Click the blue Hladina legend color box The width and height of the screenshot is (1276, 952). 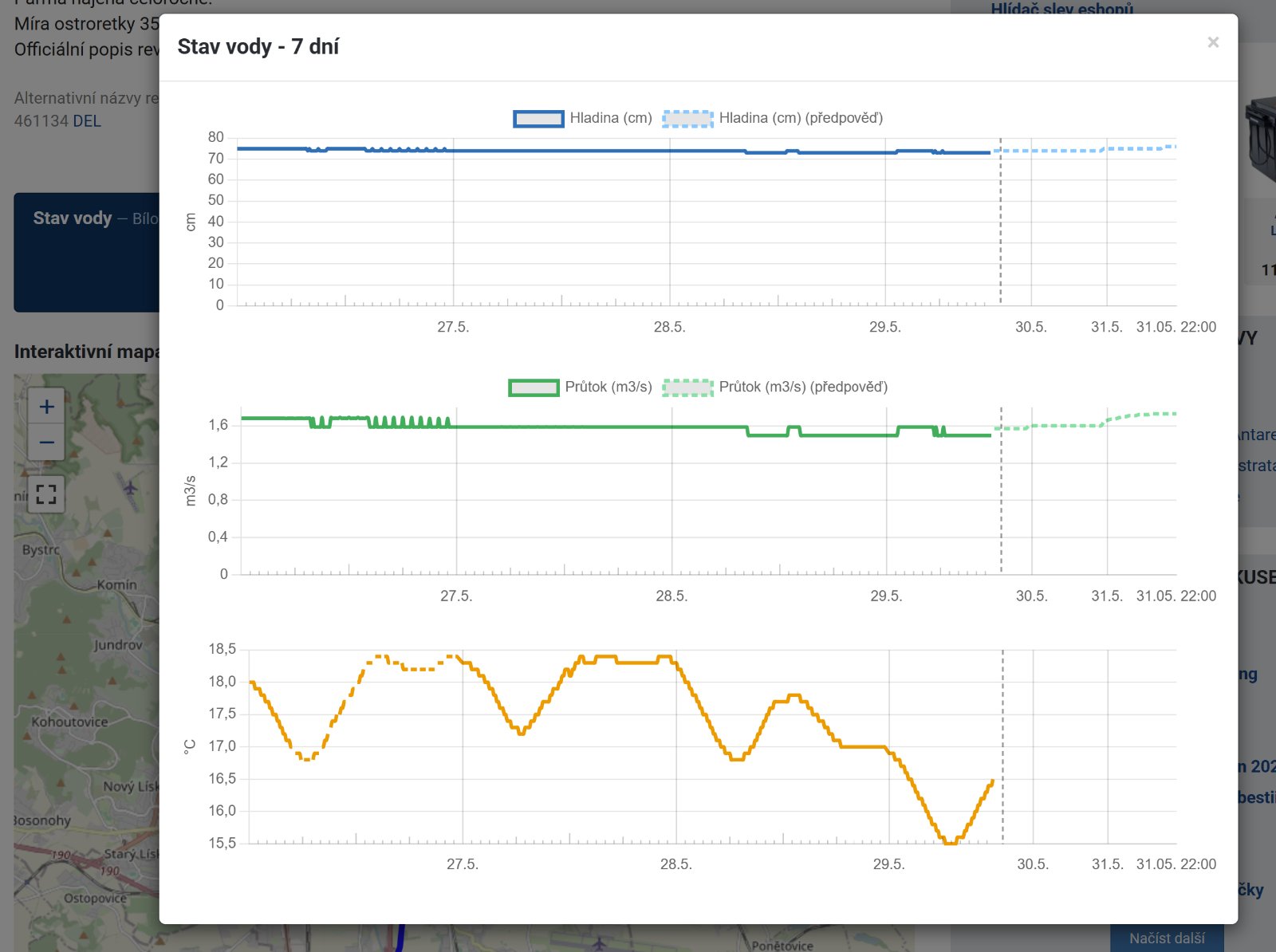coord(538,119)
